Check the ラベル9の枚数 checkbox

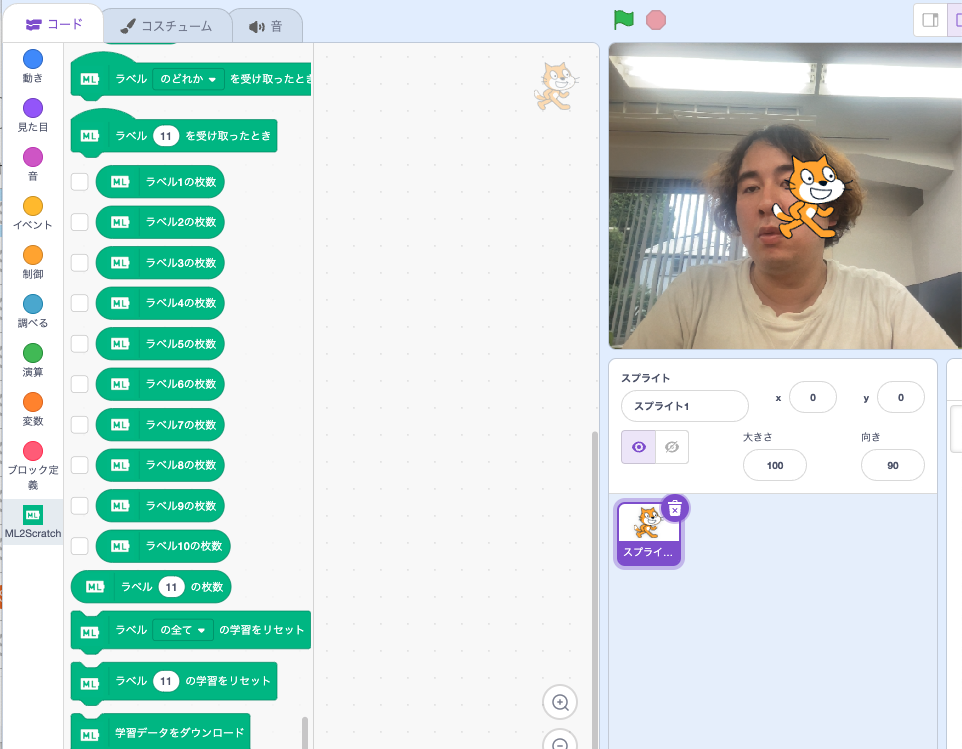click(x=80, y=505)
